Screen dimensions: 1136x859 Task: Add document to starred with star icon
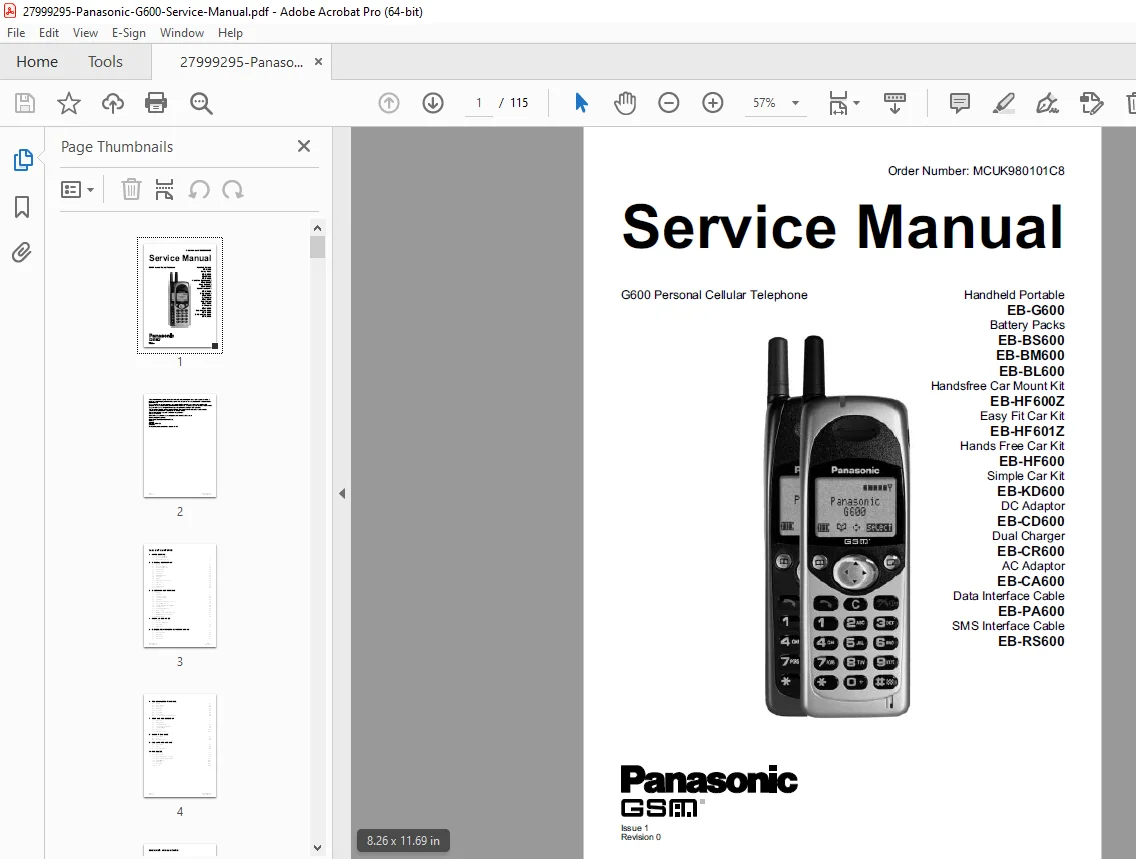[69, 103]
